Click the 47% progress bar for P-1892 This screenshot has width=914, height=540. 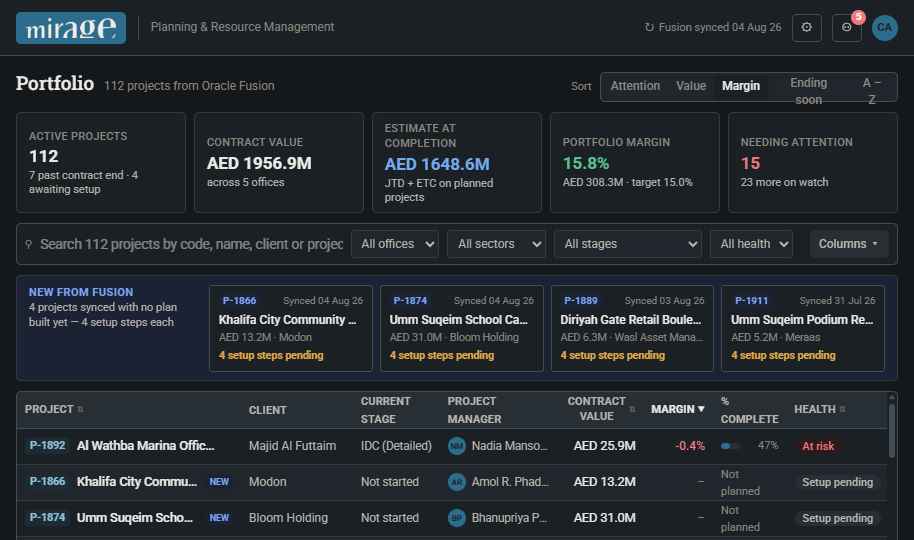[731, 446]
